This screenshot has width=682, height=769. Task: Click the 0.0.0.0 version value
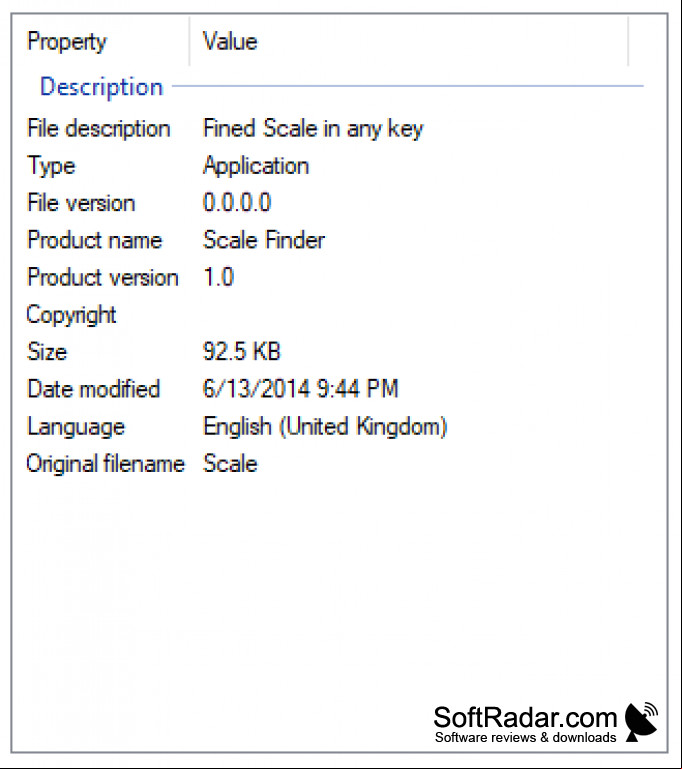pyautogui.click(x=237, y=203)
